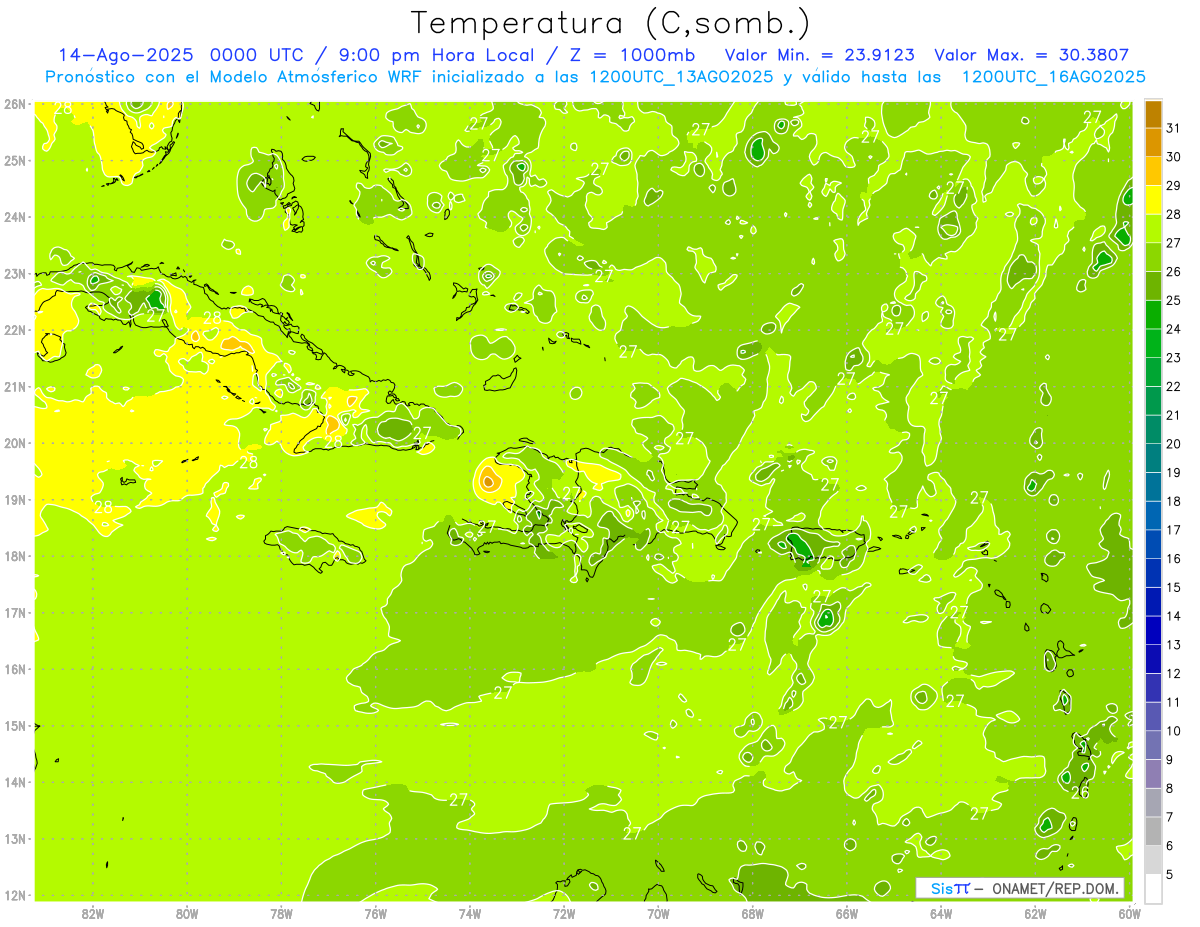This screenshot has height=927, width=1200.
Task: Select the topmost brown legend band above 31
Action: pyautogui.click(x=1153, y=114)
